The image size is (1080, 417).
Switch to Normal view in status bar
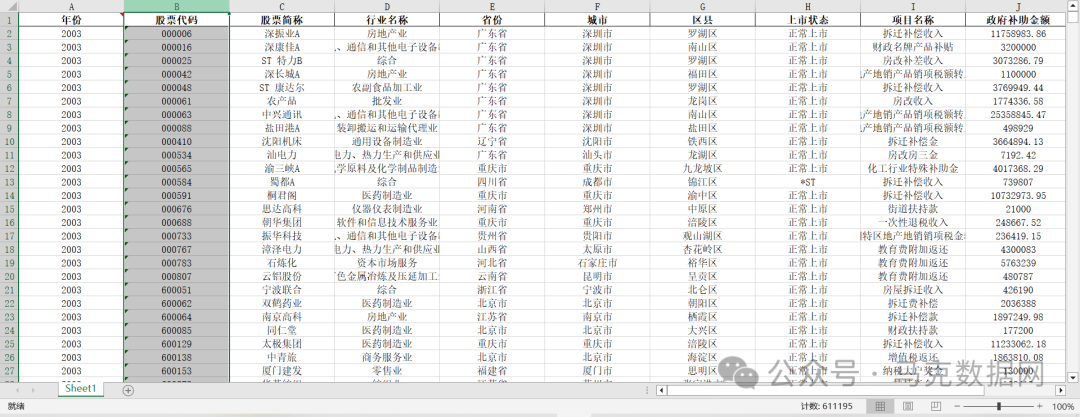click(x=880, y=406)
